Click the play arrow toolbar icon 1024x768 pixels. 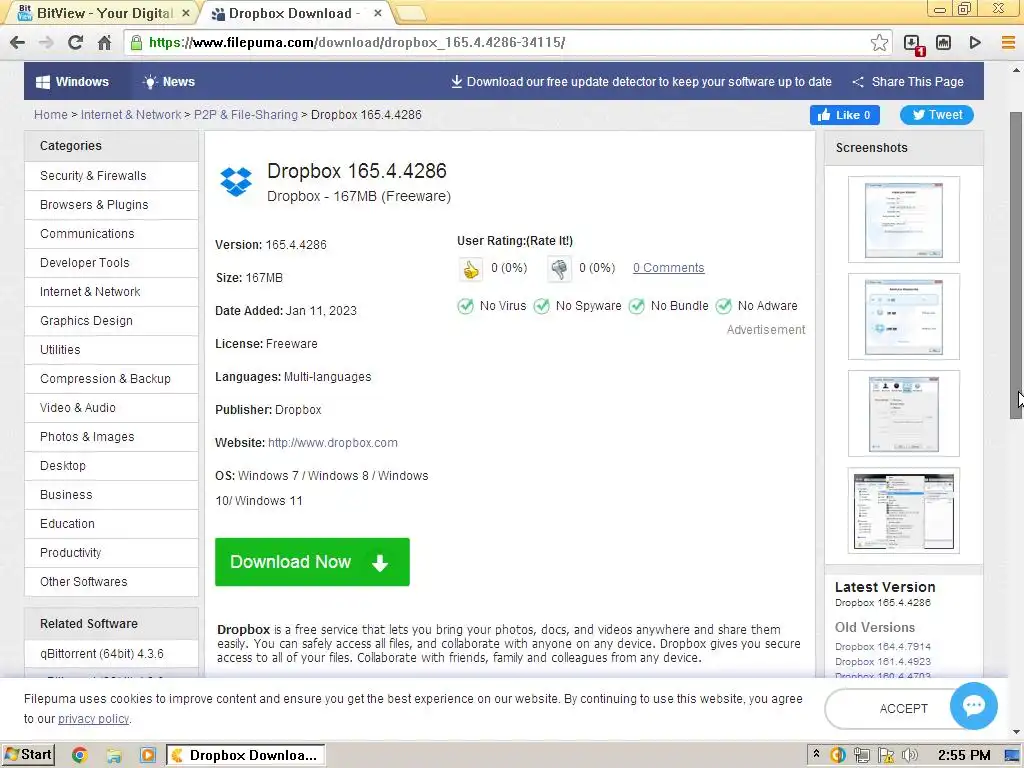[975, 42]
